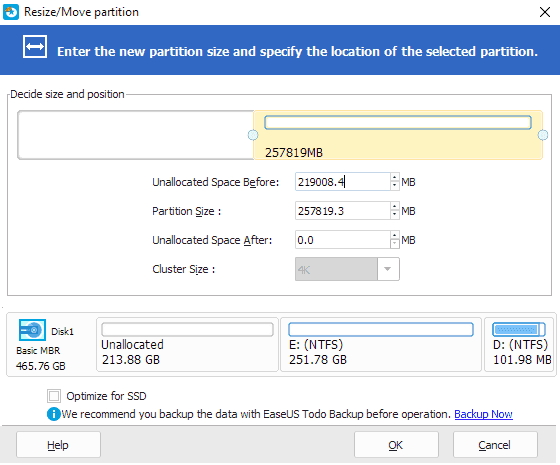This screenshot has width=560, height=465.
Task: Click the left resize handle of partition
Action: (253, 135)
